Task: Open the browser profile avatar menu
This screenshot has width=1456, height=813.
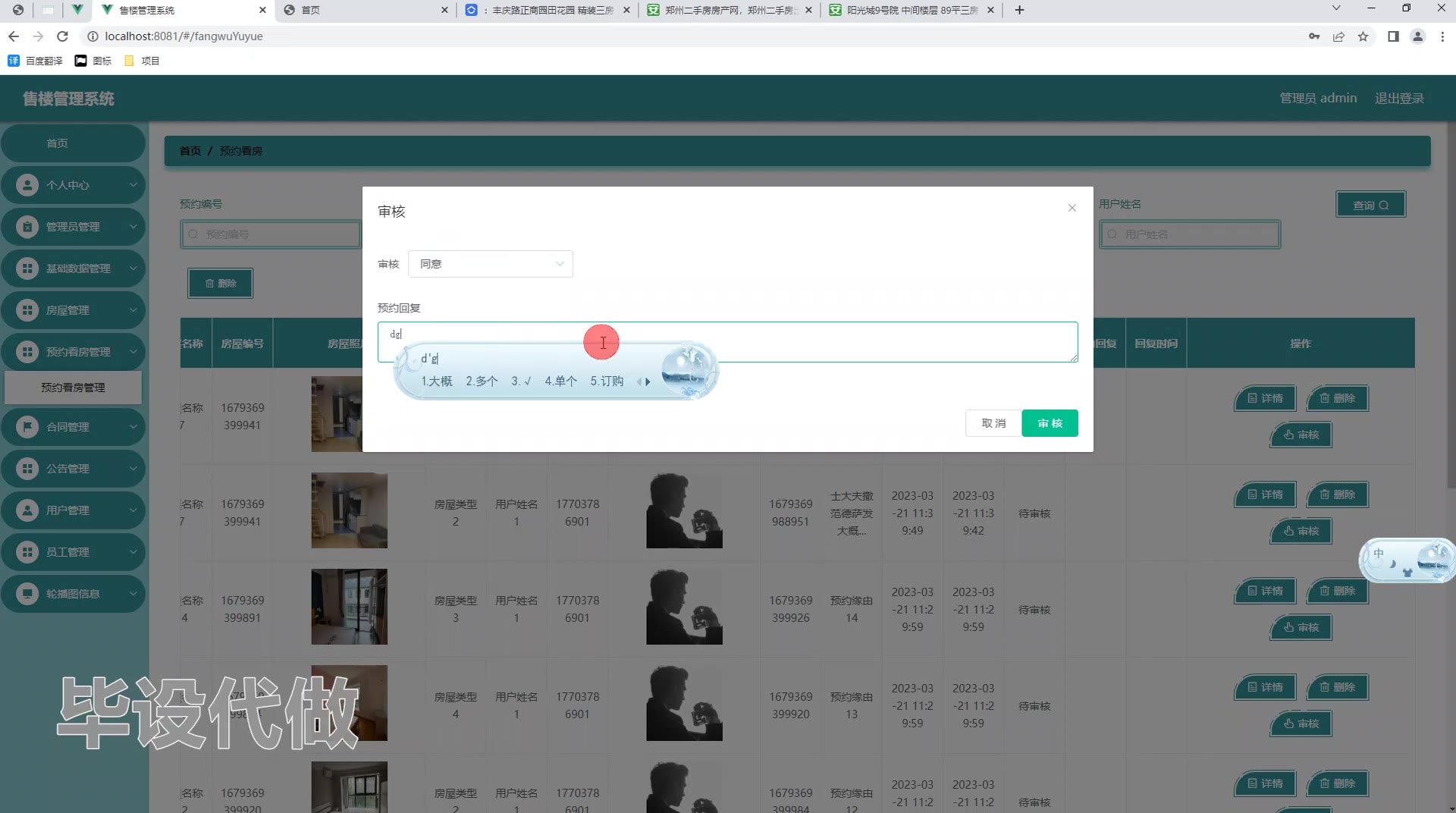Action: [1417, 36]
